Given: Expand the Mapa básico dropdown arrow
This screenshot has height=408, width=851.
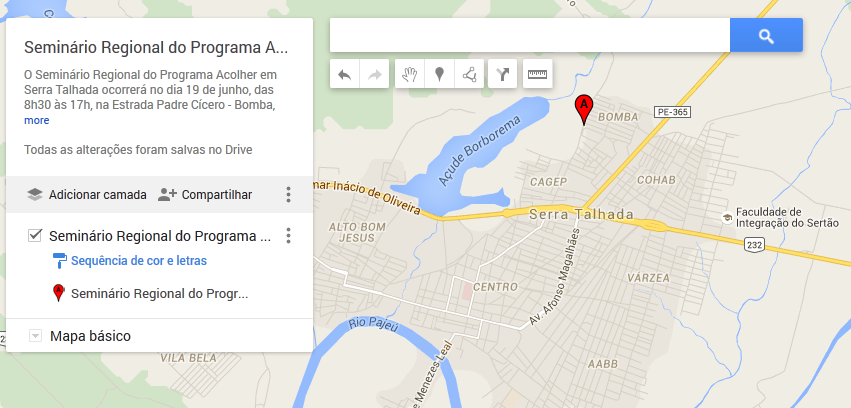Looking at the screenshot, I should [x=35, y=336].
